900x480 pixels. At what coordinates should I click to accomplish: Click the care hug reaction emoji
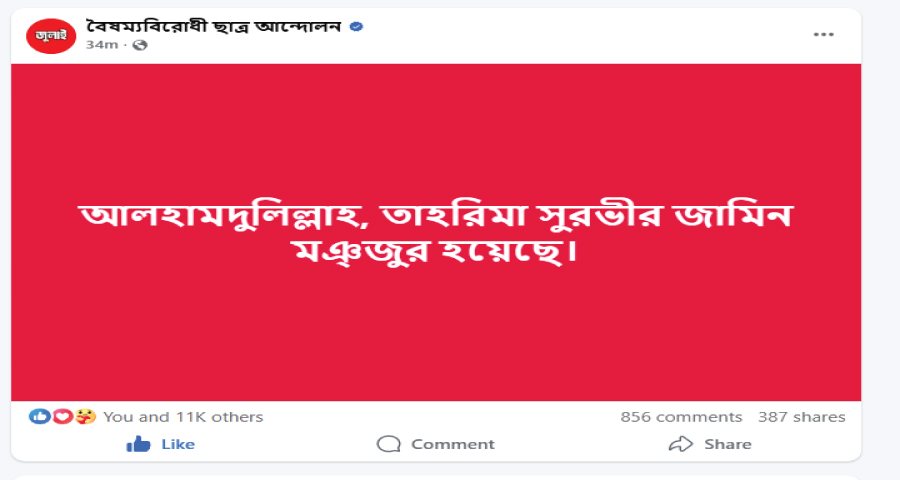82,417
